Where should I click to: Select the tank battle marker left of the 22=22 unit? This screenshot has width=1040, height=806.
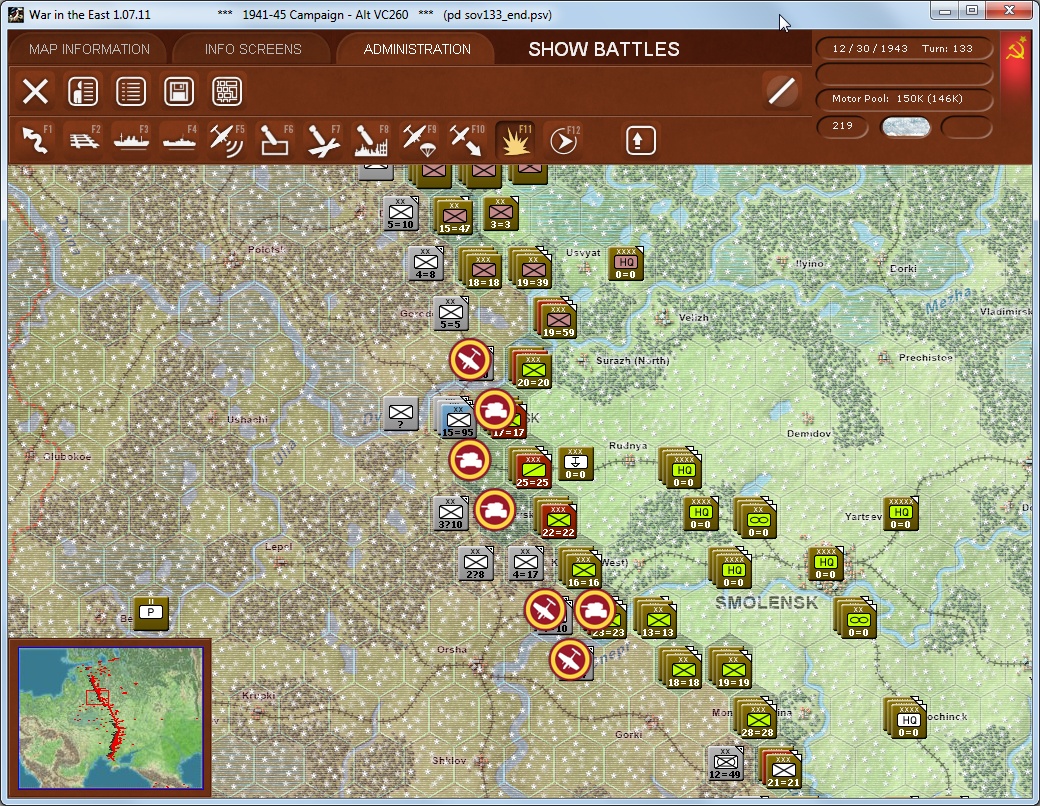point(495,509)
